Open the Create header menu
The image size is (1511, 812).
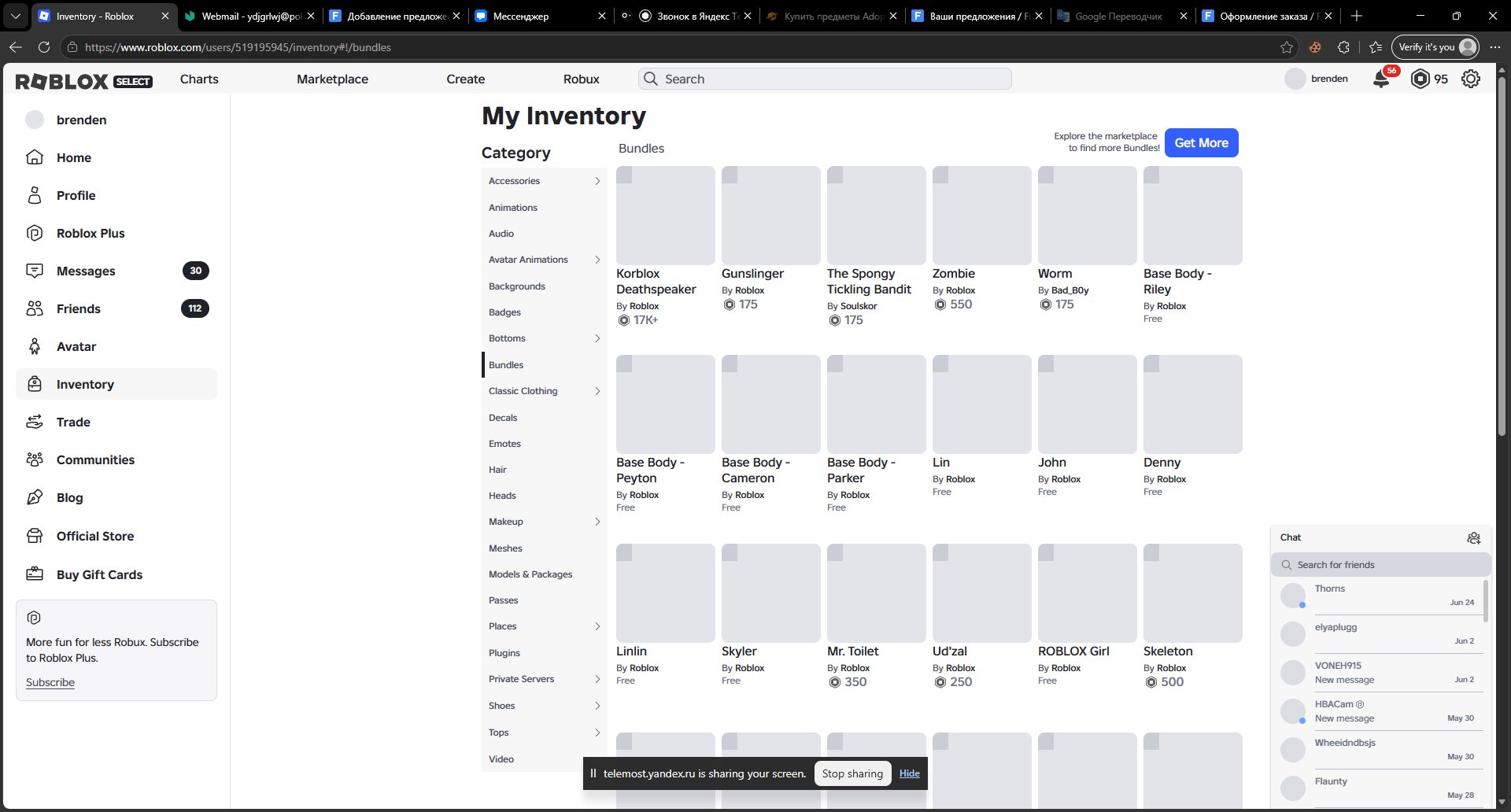(x=466, y=79)
